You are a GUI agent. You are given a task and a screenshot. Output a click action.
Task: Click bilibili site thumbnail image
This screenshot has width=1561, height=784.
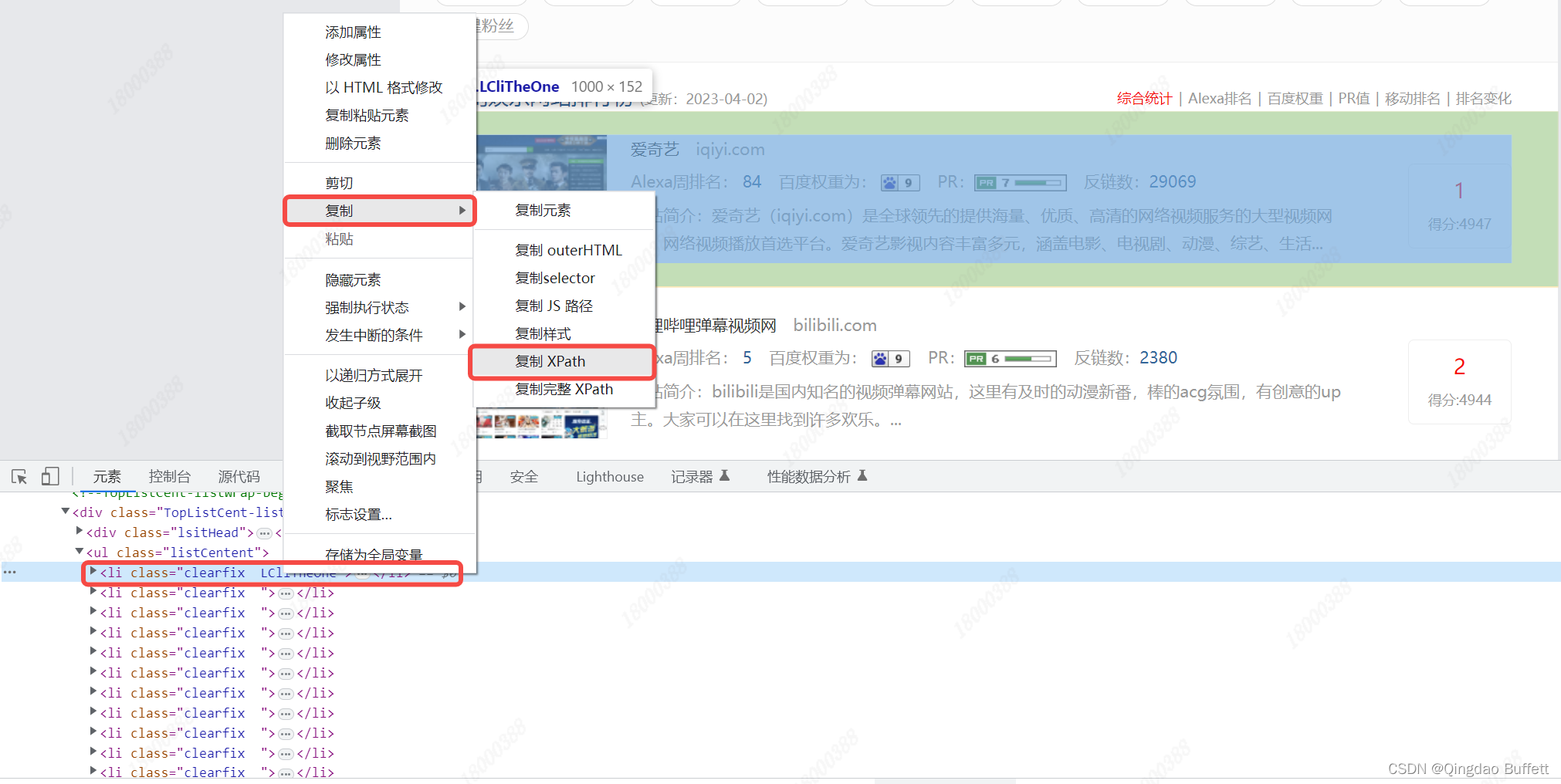coord(542,424)
